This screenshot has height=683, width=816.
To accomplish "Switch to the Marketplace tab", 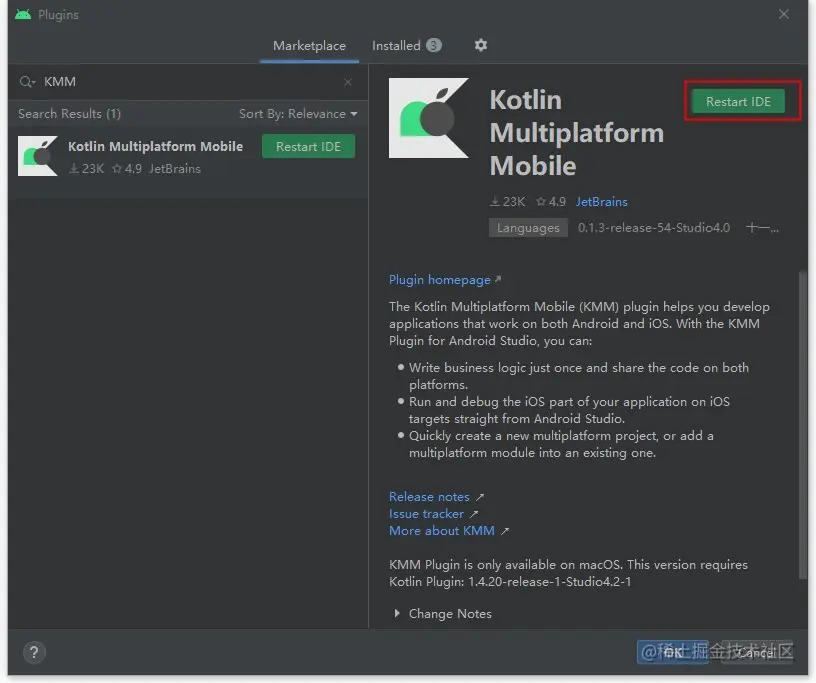I will [309, 46].
